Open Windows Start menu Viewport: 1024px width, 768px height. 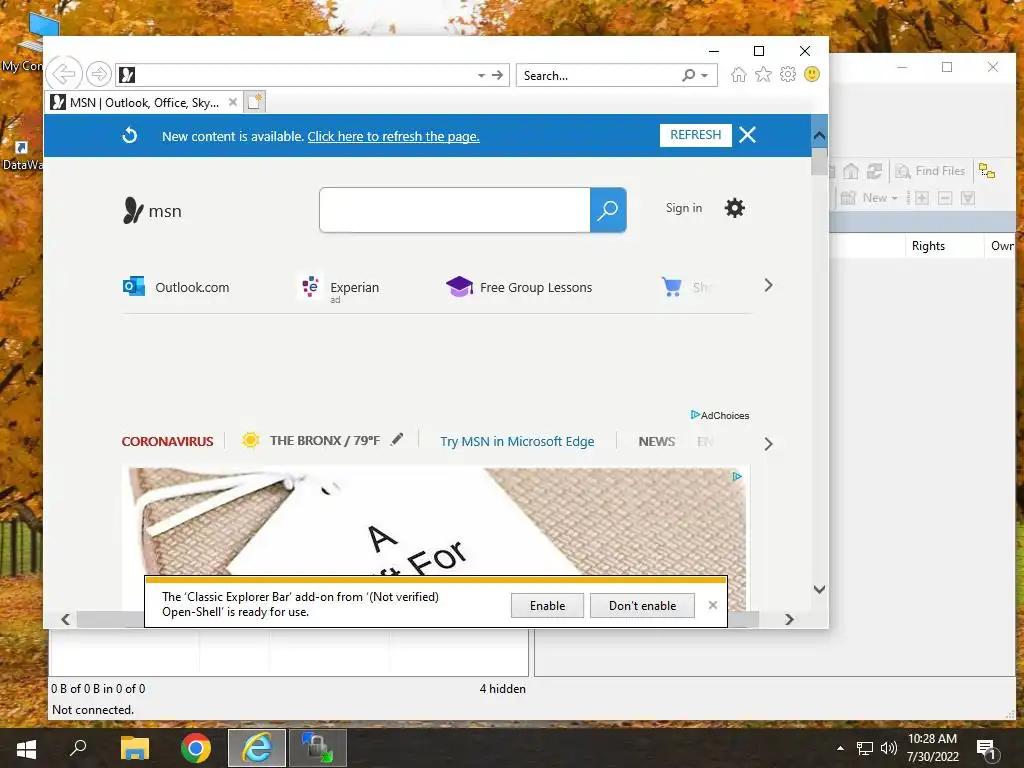pyautogui.click(x=26, y=748)
